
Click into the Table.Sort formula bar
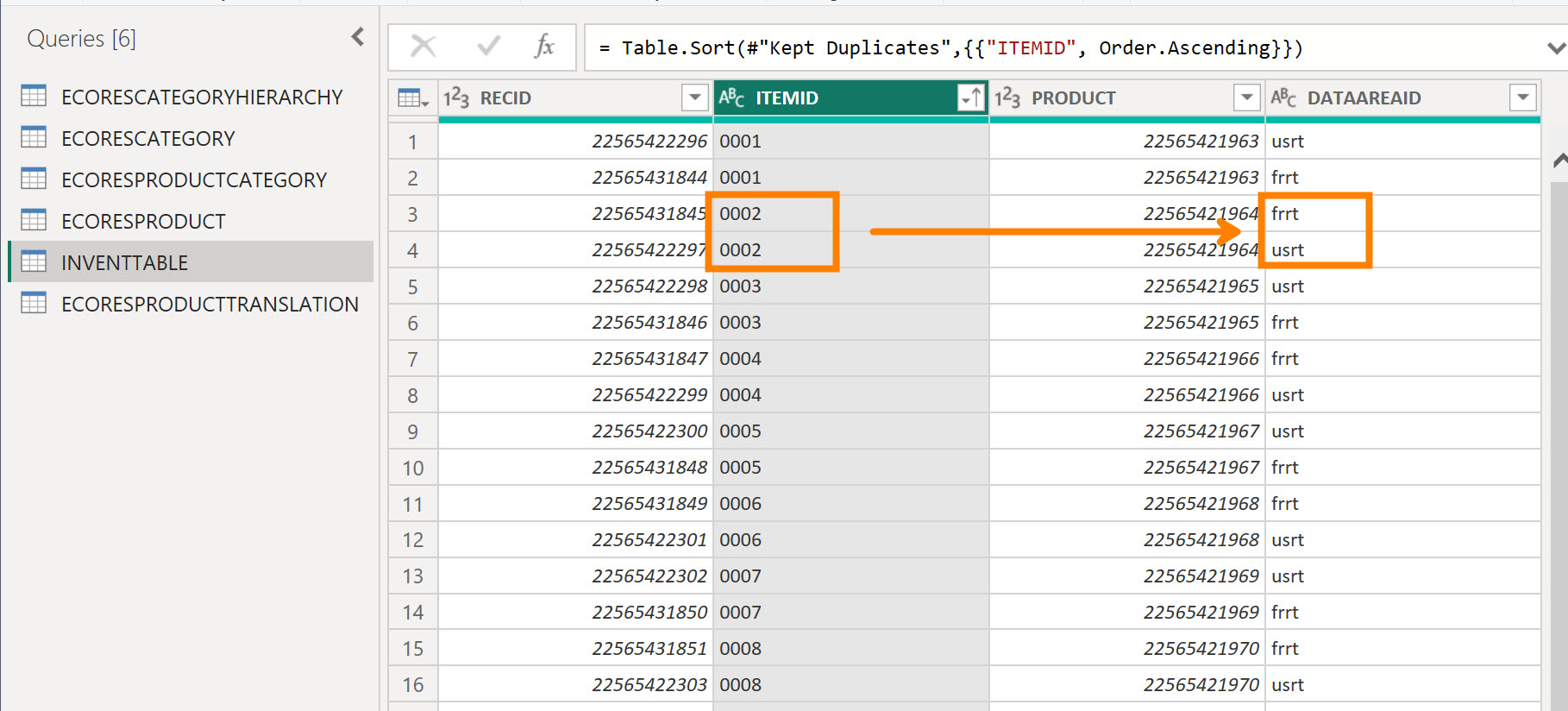[x=1065, y=47]
